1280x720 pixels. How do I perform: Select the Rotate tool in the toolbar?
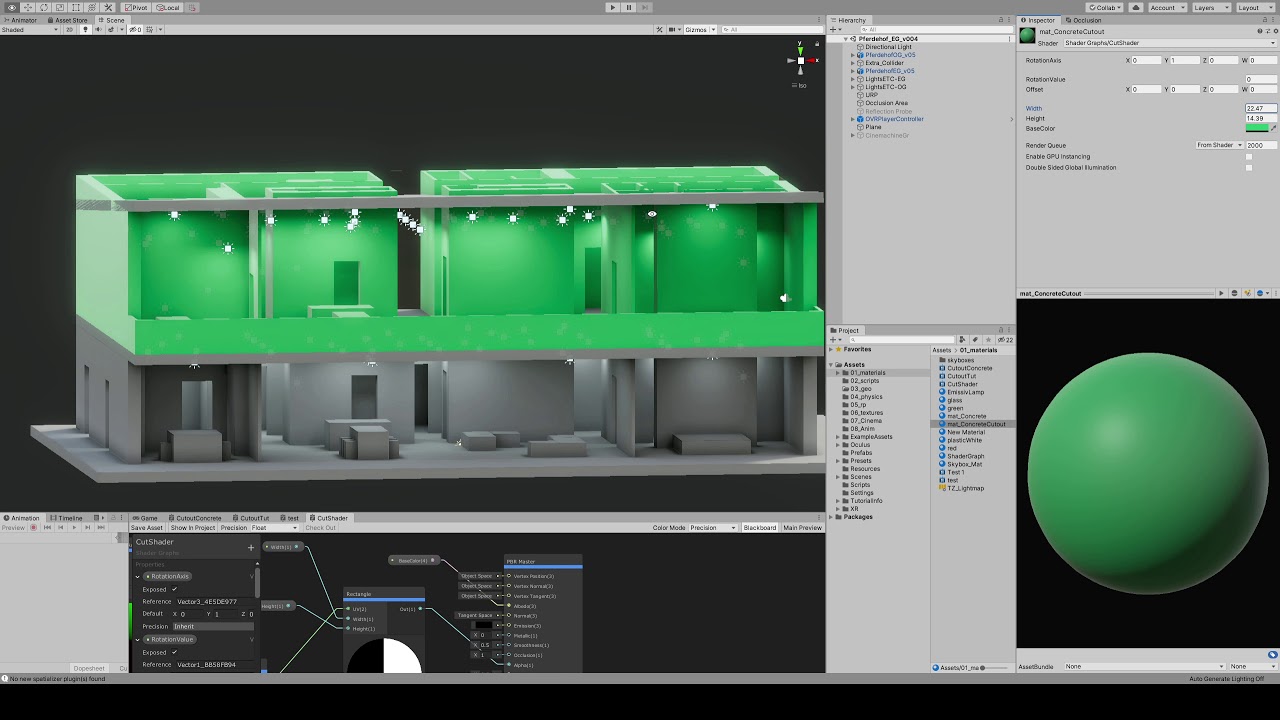(x=44, y=7)
